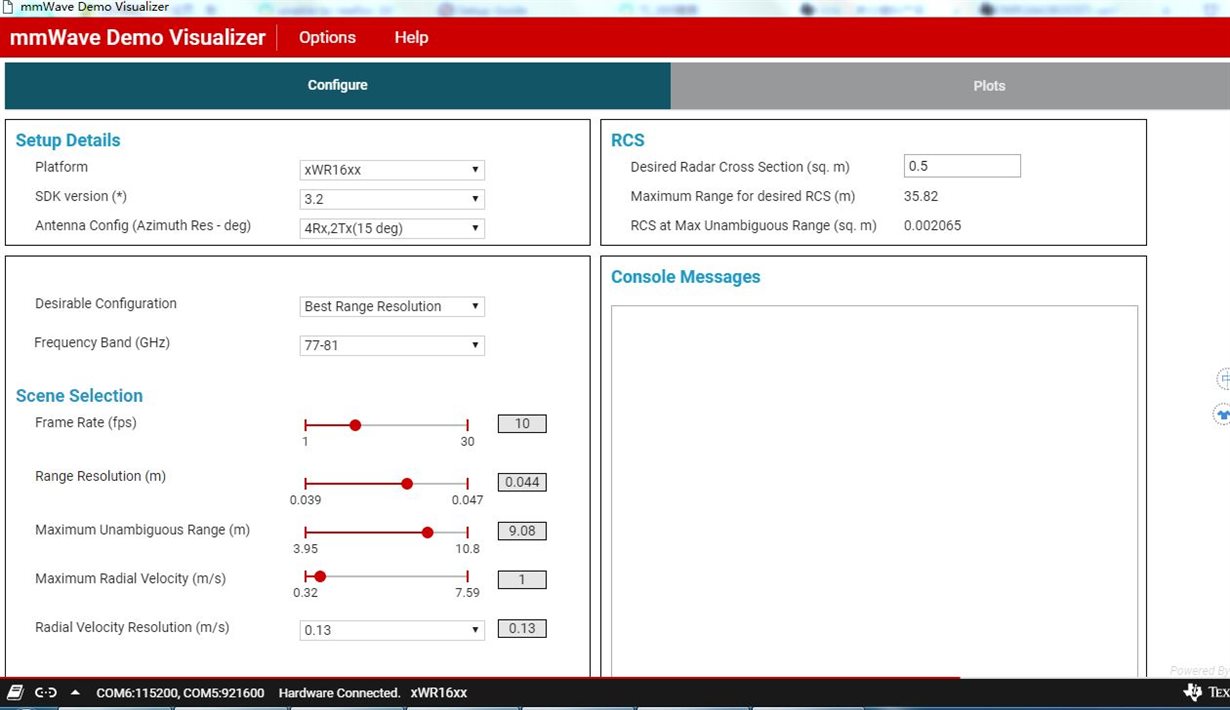Screen dimensions: 1230x710
Task: Click the Frame Rate slider maximum label 30
Action: pyautogui.click(x=467, y=442)
